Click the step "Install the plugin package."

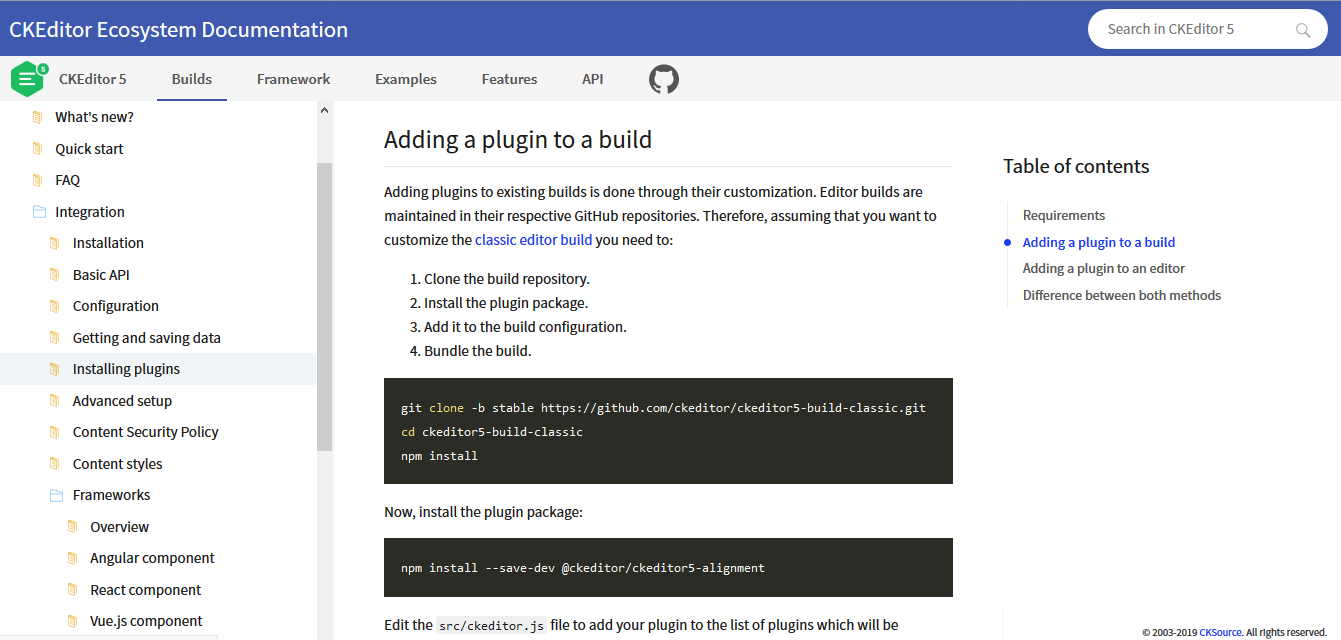506,303
